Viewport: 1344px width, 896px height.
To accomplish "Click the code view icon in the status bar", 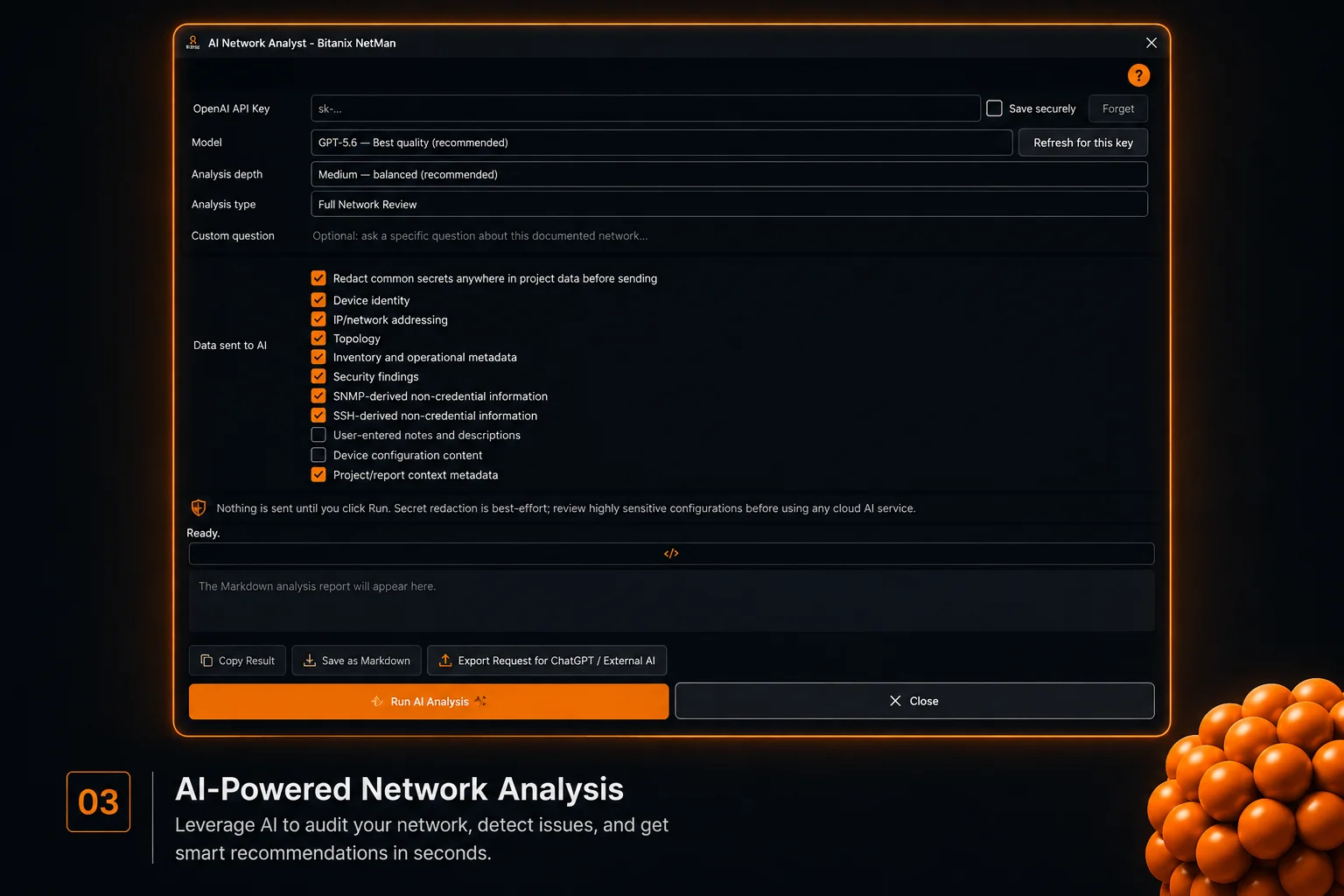I will tap(671, 554).
